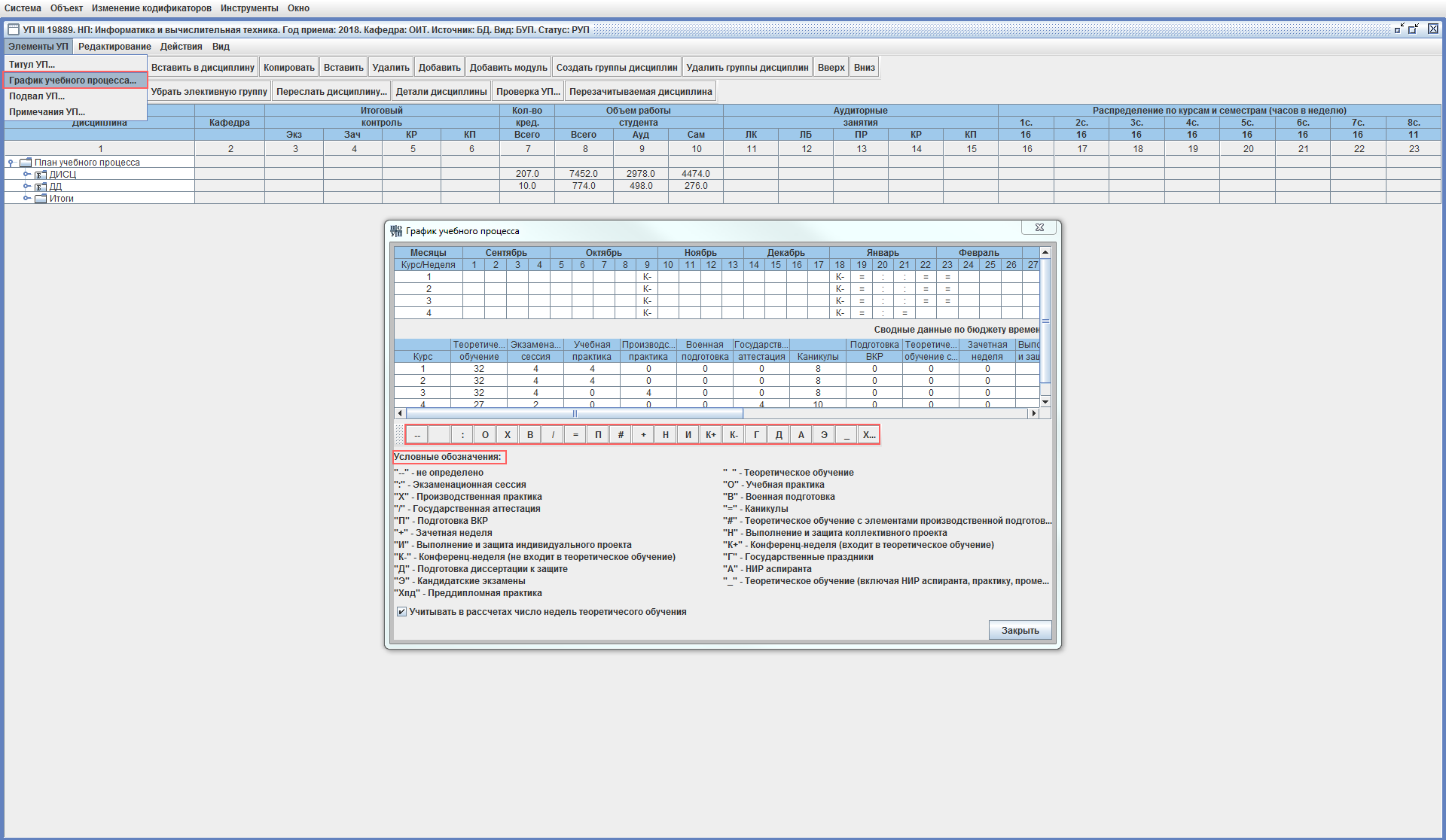Image resolution: width=1446 pixels, height=840 pixels.
Task: Select the "_" underscore symbol button
Action: 847,435
